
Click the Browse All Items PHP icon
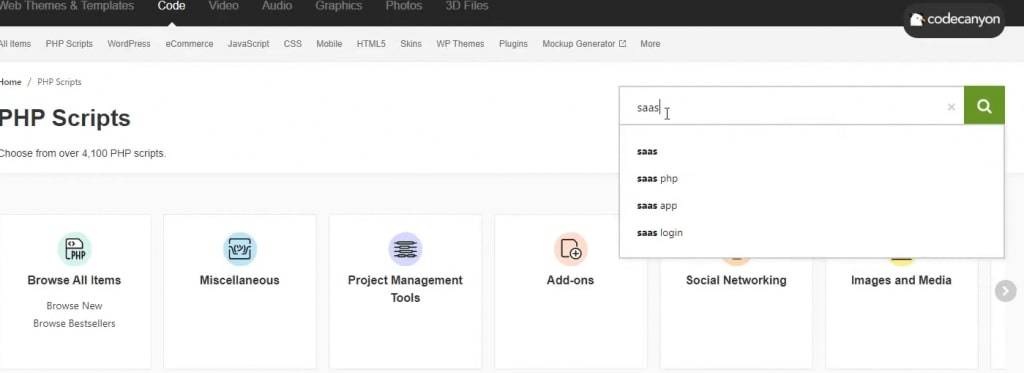coord(74,249)
